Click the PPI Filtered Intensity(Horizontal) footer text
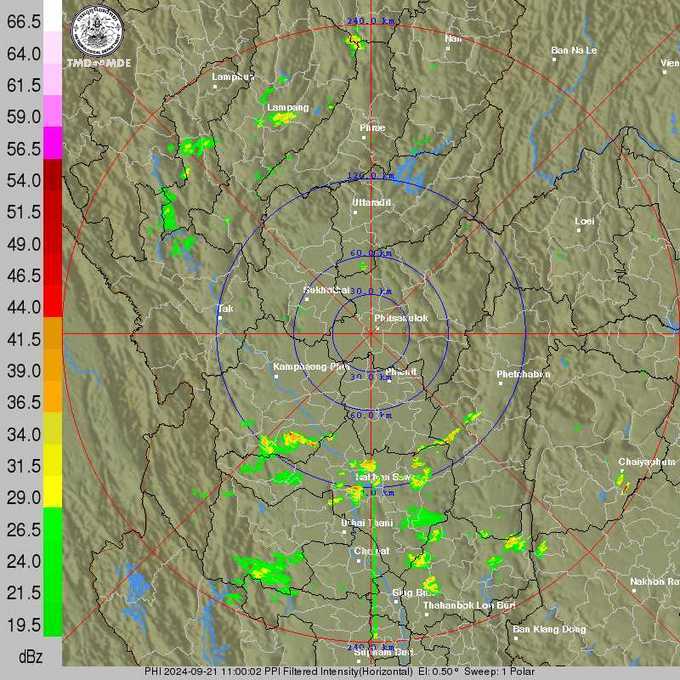This screenshot has width=680, height=680. [338, 672]
